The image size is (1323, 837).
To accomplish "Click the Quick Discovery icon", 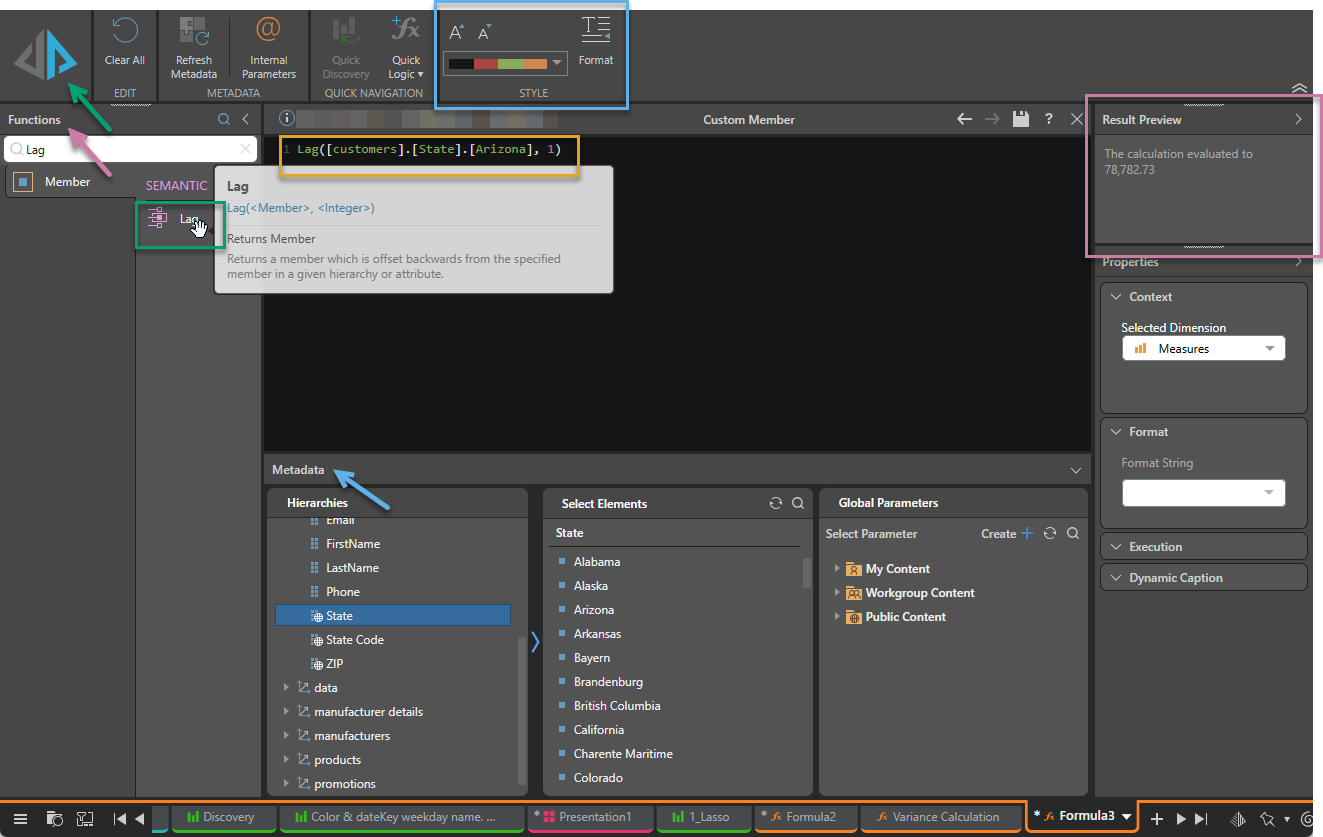I will pos(346,29).
